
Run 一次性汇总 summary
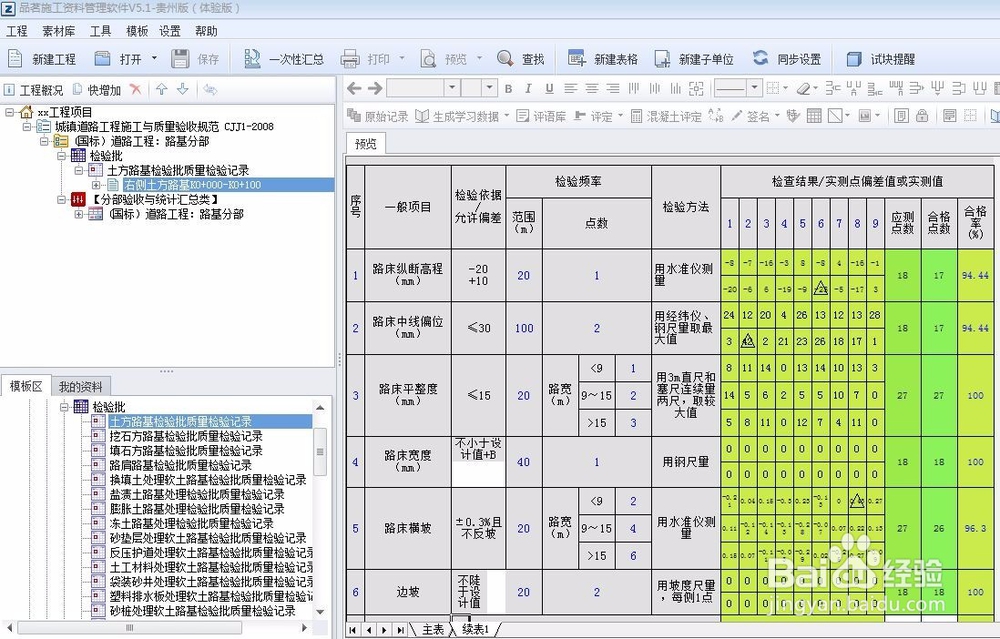(x=283, y=59)
